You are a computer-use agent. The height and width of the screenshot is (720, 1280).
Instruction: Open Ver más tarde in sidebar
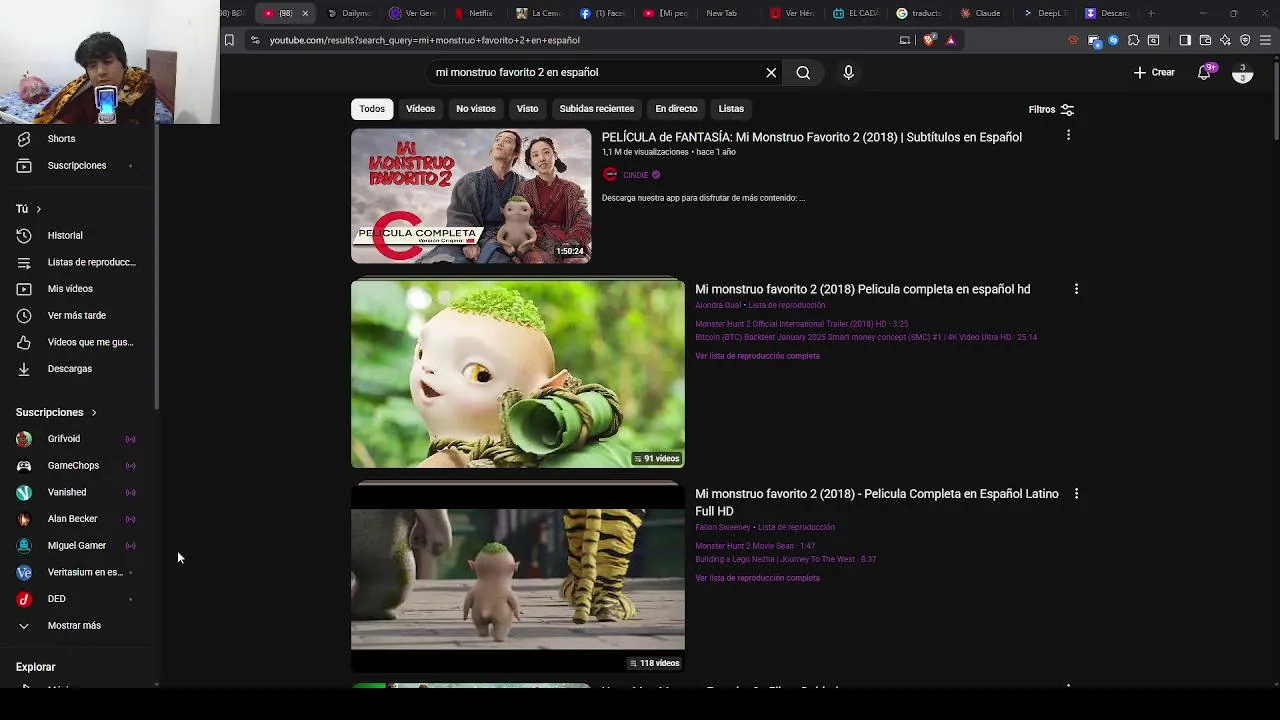pyautogui.click(x=75, y=315)
